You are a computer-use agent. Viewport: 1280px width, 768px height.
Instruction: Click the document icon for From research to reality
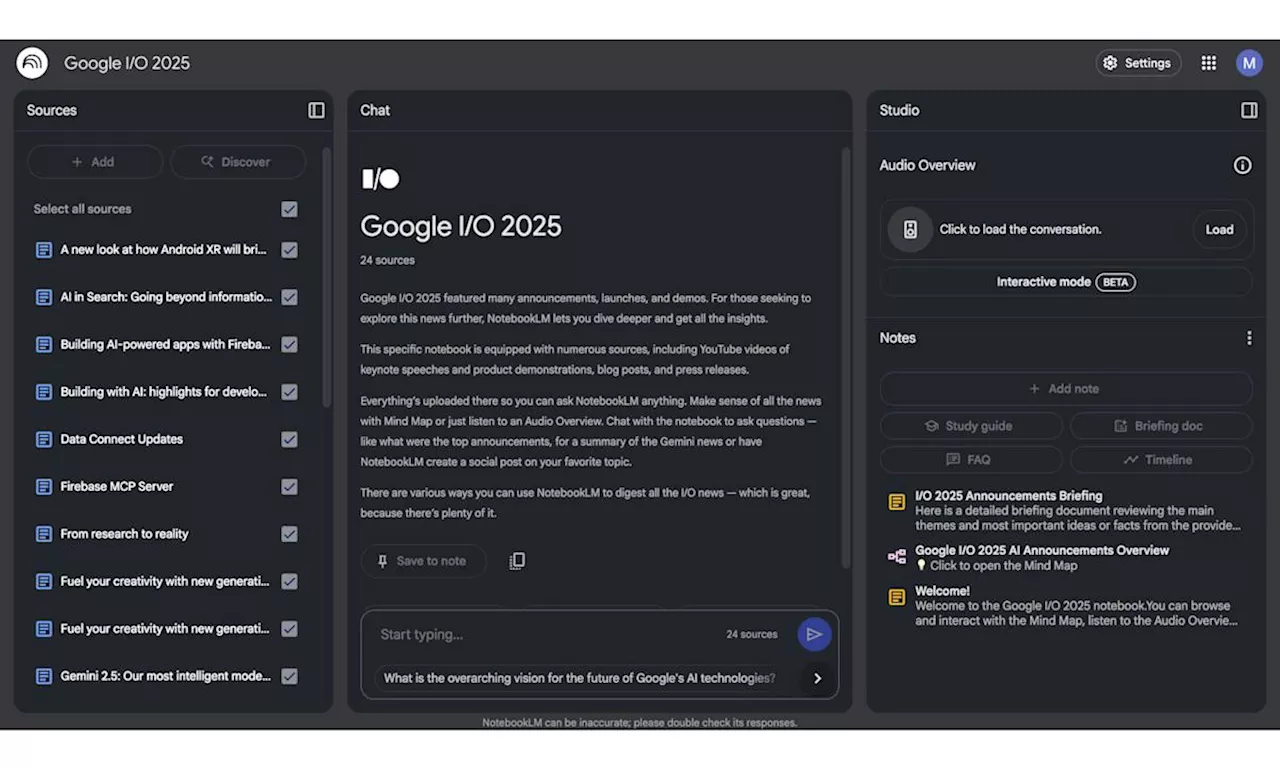[x=44, y=534]
